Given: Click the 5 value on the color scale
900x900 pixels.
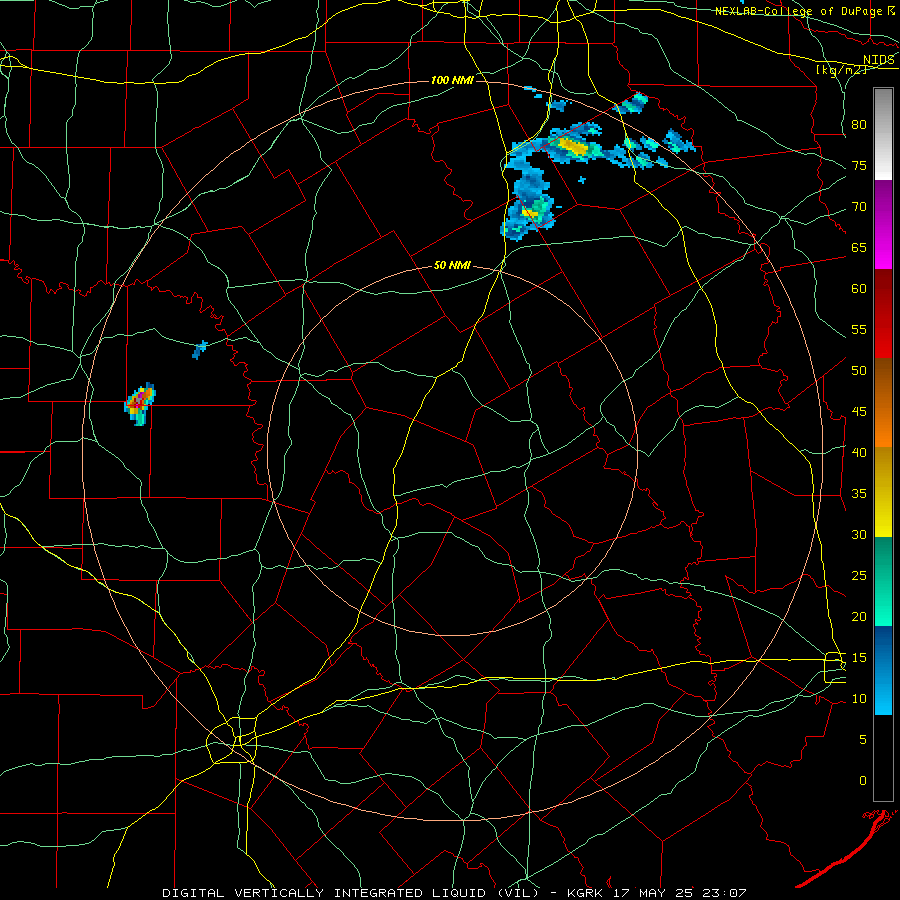Looking at the screenshot, I should (x=863, y=740).
